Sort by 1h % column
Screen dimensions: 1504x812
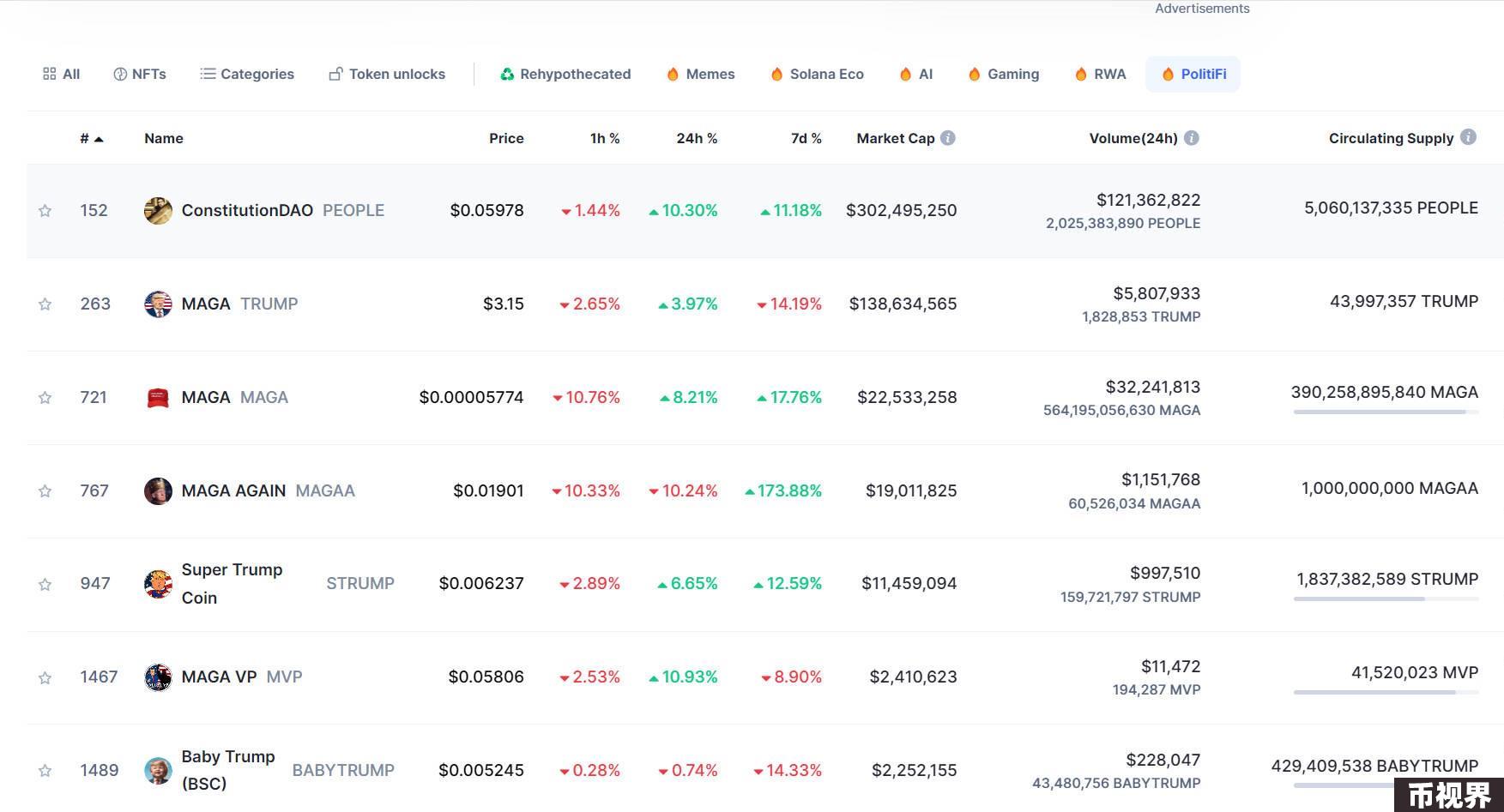point(605,139)
